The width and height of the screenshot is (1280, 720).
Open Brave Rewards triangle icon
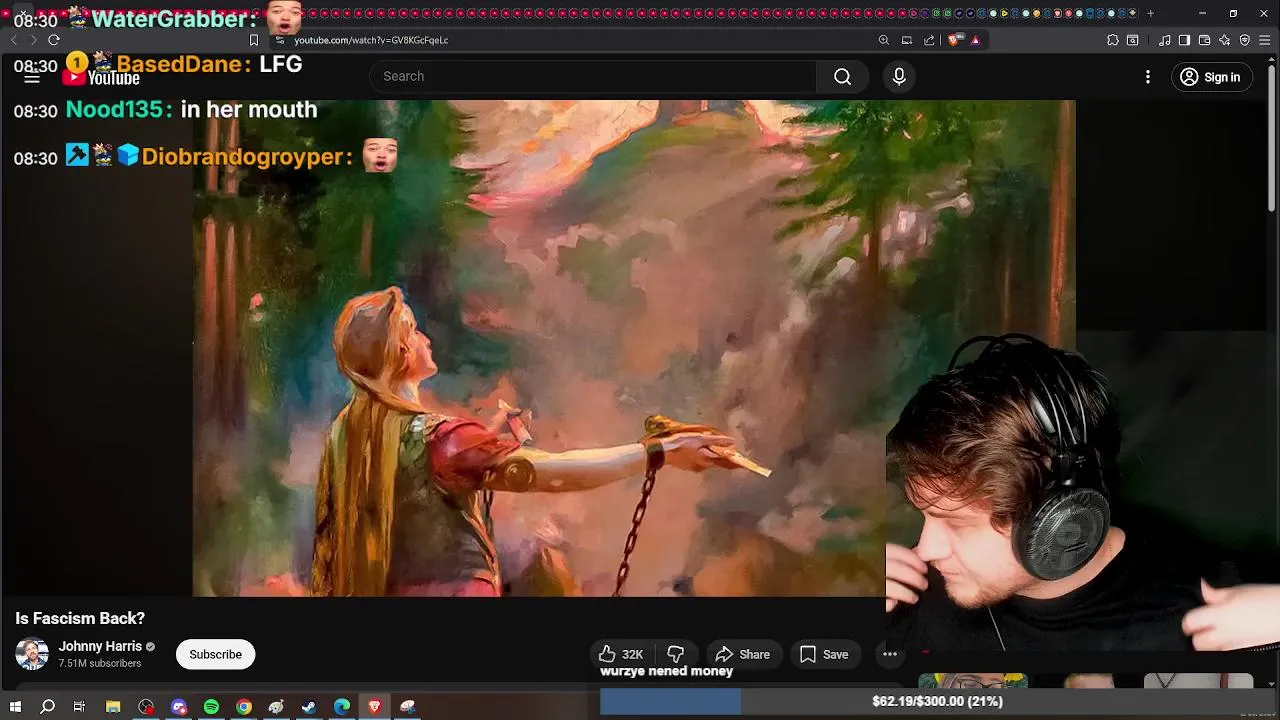975,40
